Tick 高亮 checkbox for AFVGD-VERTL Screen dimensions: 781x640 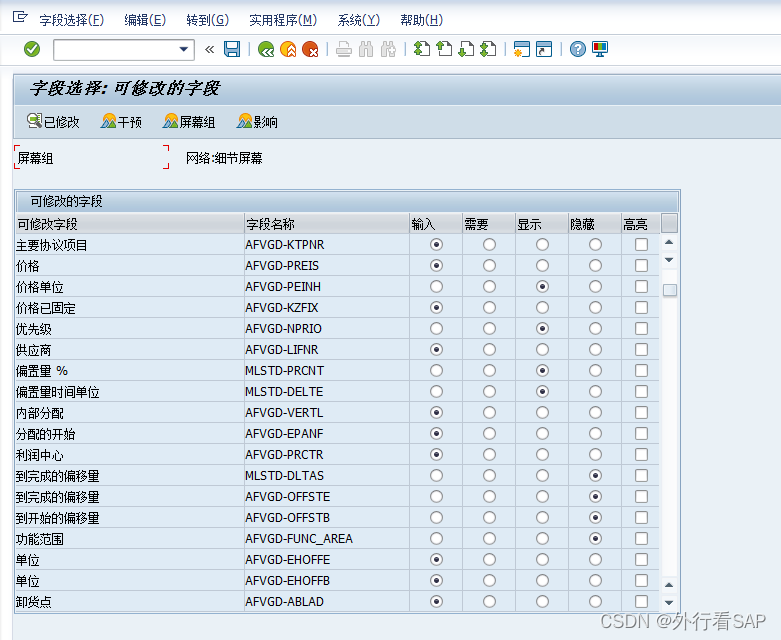click(x=642, y=412)
